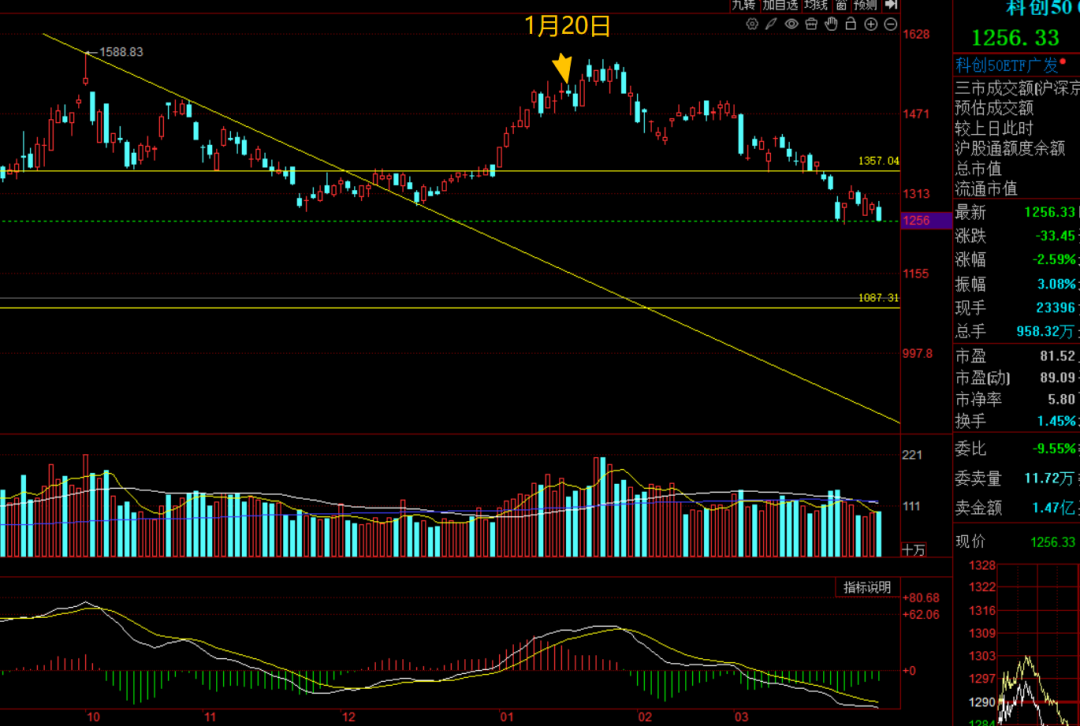Select the hand pan tool
The image size is (1080, 726).
[x=831, y=24]
